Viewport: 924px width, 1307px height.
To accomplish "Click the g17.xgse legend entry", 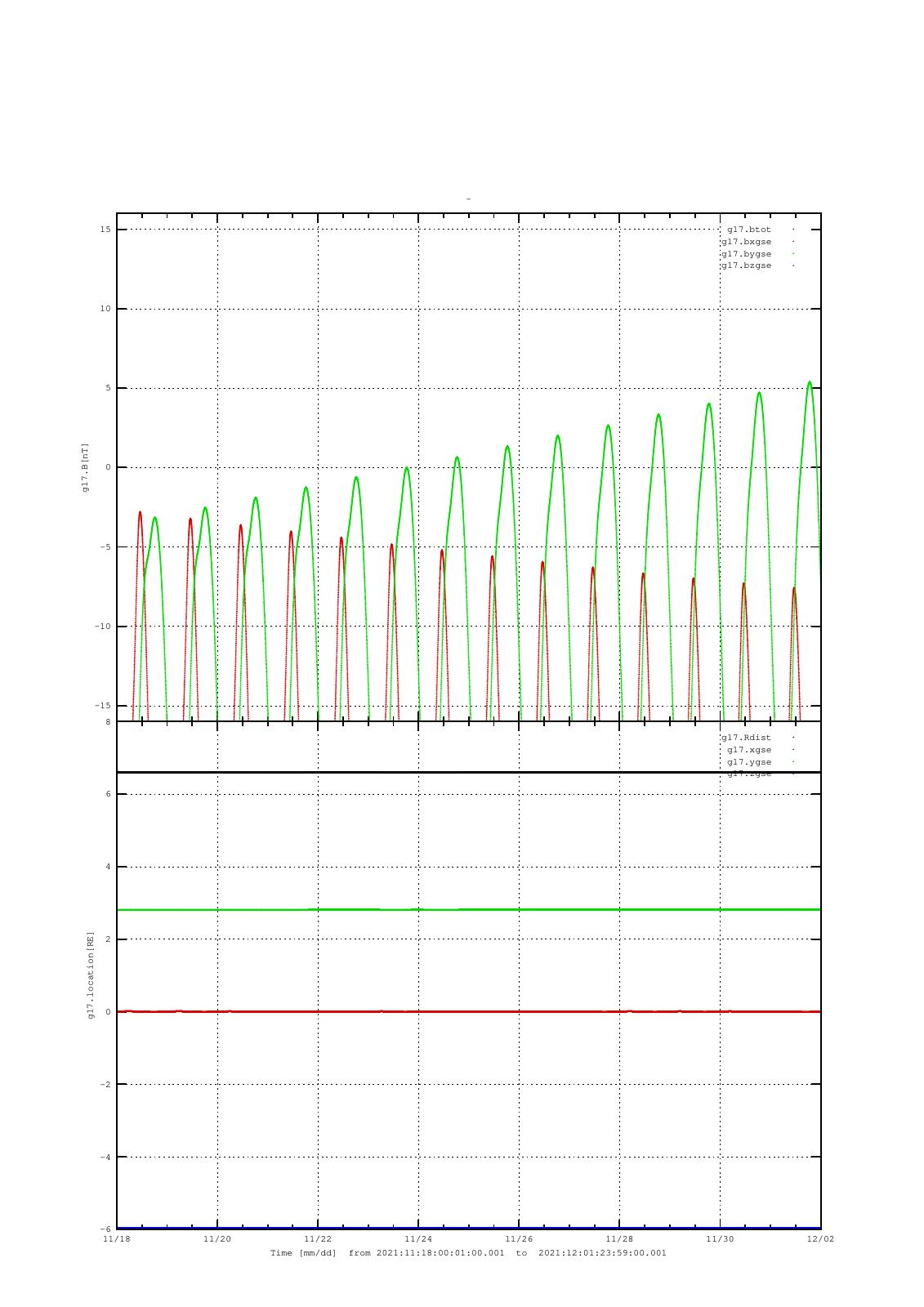I will click(749, 750).
